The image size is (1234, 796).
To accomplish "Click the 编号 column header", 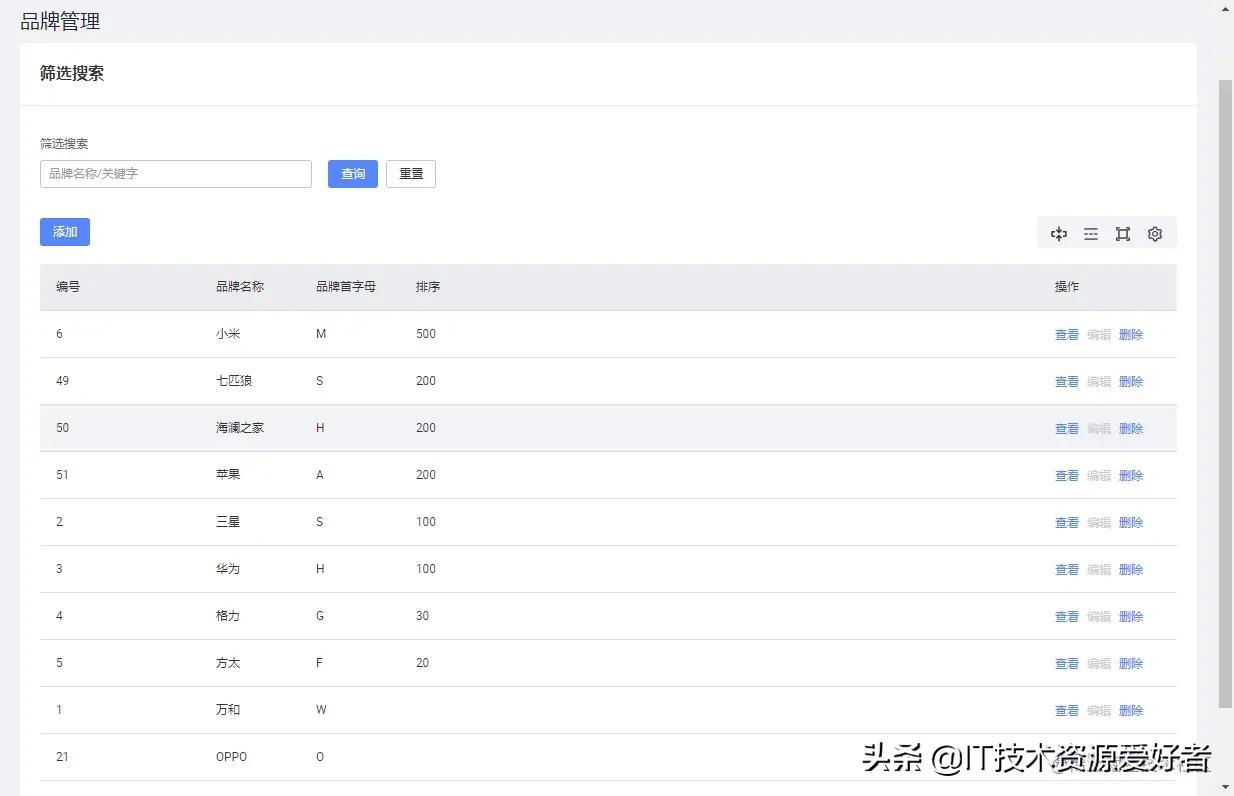I will 68,287.
